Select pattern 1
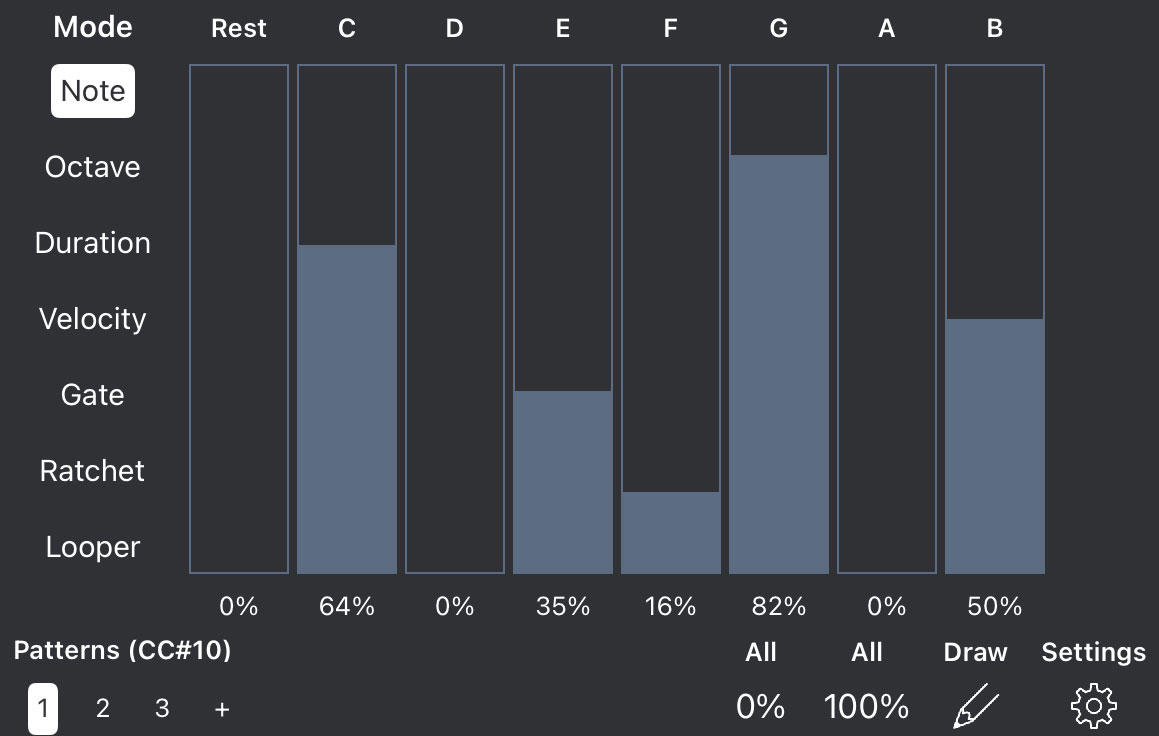This screenshot has width=1159, height=736. point(44,708)
